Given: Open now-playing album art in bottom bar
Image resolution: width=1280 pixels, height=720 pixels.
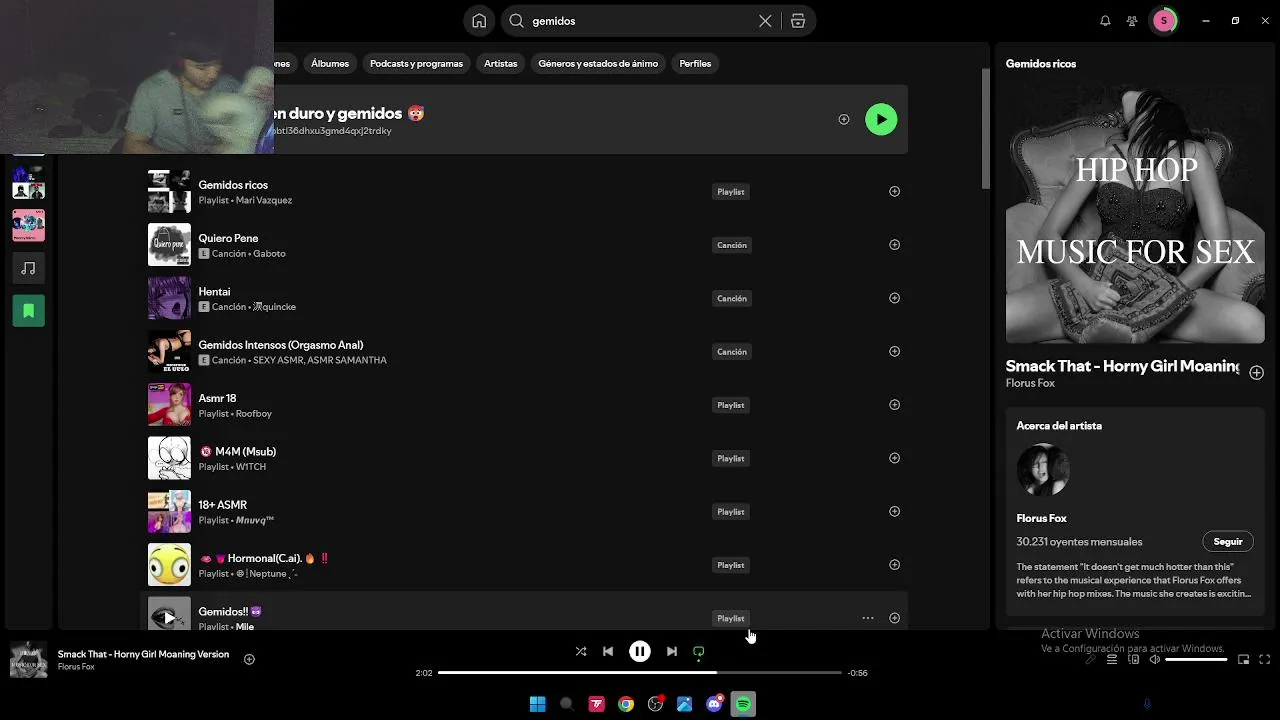Looking at the screenshot, I should (x=28, y=660).
